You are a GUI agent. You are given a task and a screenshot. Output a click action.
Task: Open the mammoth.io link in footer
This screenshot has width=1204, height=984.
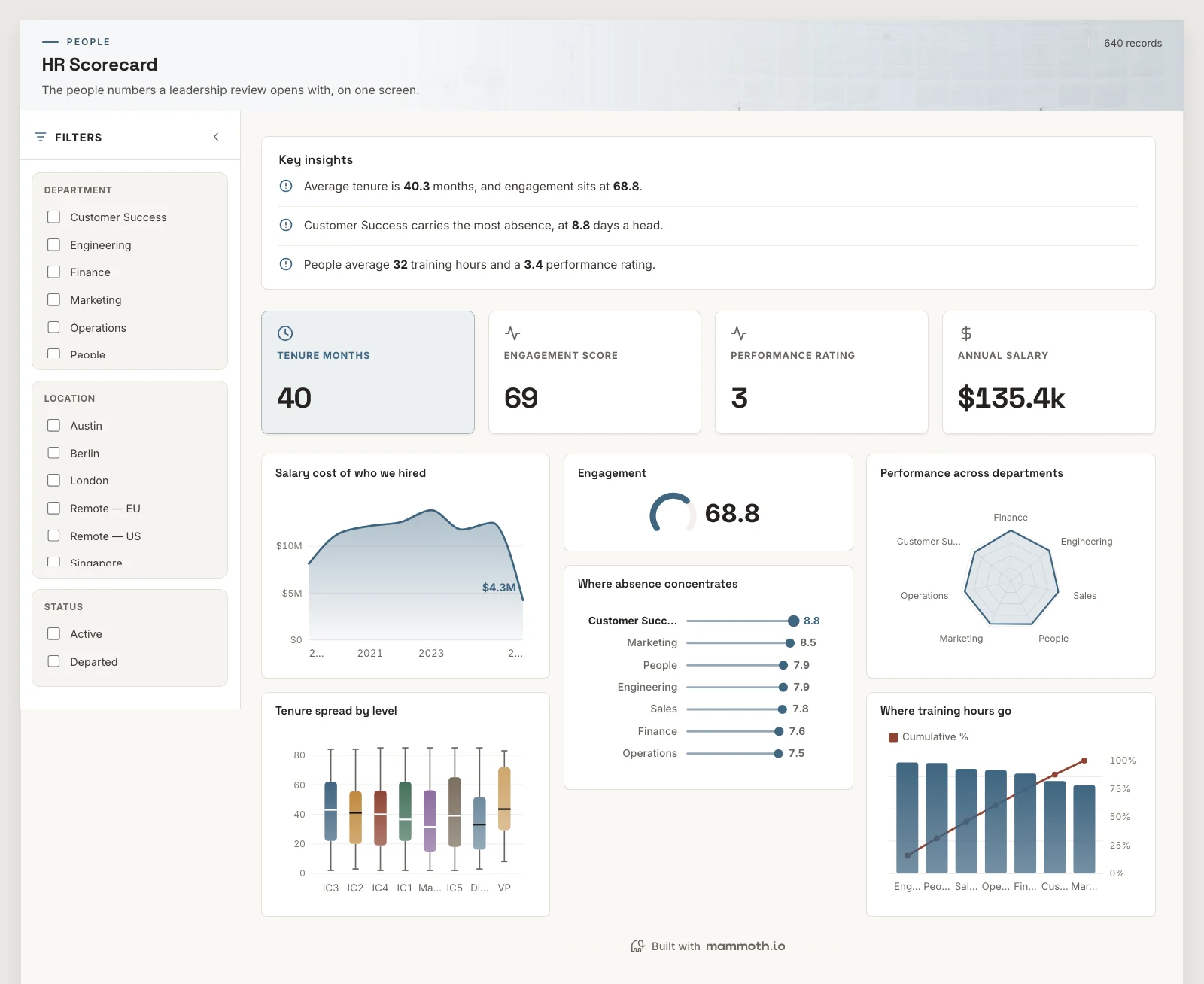[x=746, y=946]
